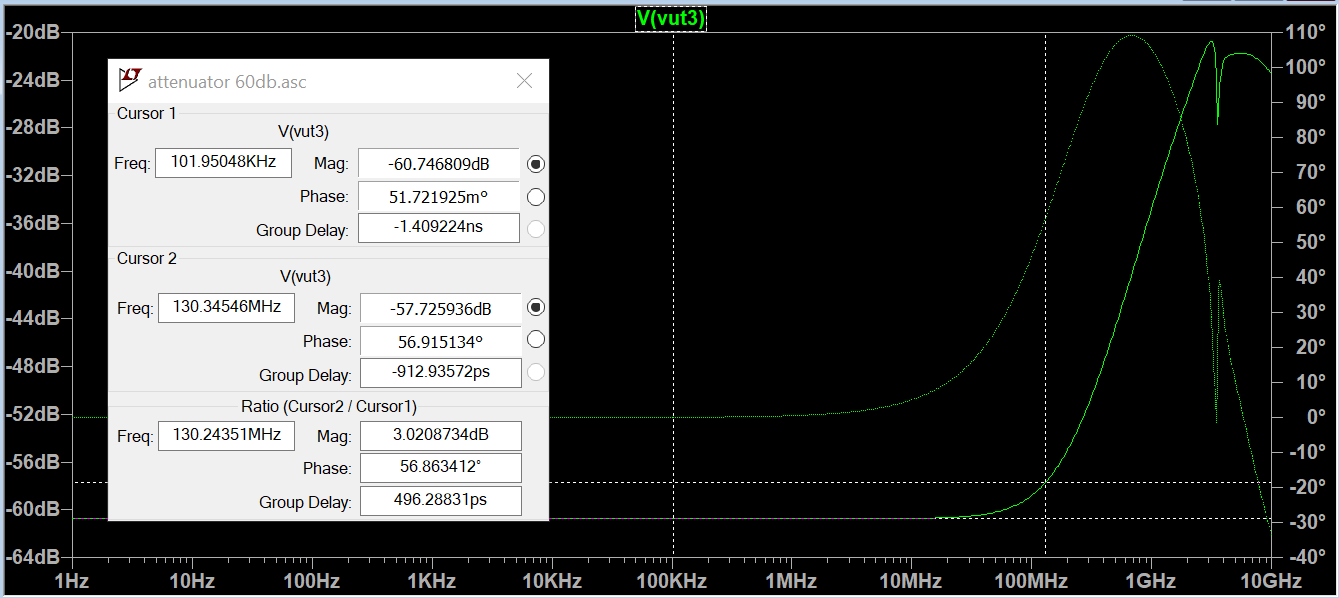1339x598 pixels.
Task: Click the Ratio Mag value field
Action: click(440, 436)
